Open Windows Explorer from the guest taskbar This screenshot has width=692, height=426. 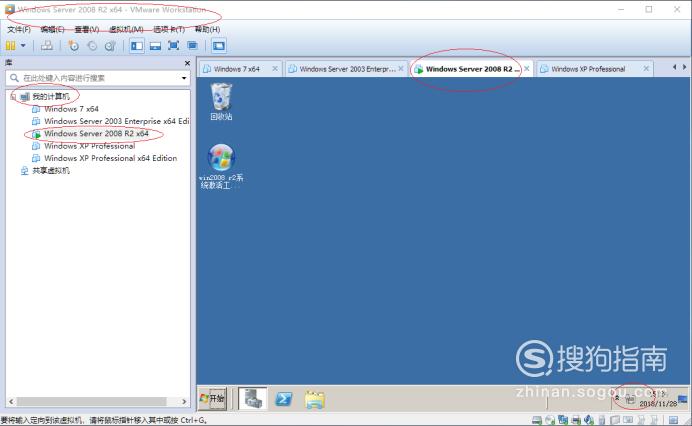[x=314, y=400]
